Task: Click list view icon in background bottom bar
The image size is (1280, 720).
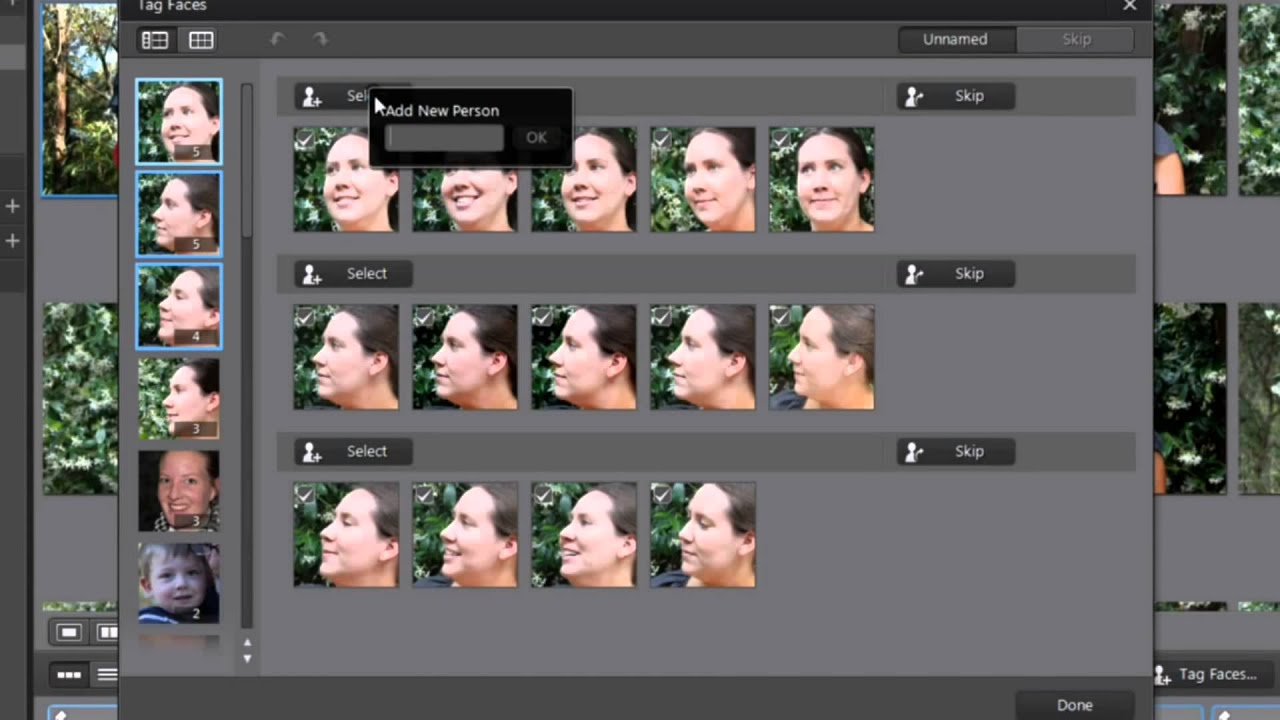Action: tap(106, 675)
